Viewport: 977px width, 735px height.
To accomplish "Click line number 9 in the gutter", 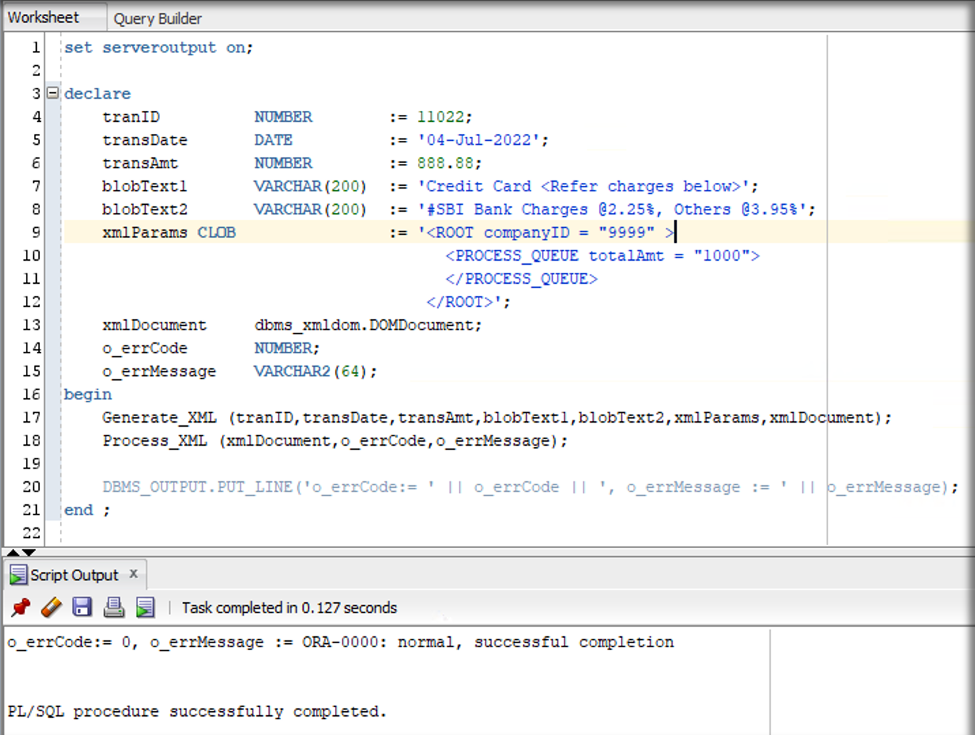I will (36, 232).
